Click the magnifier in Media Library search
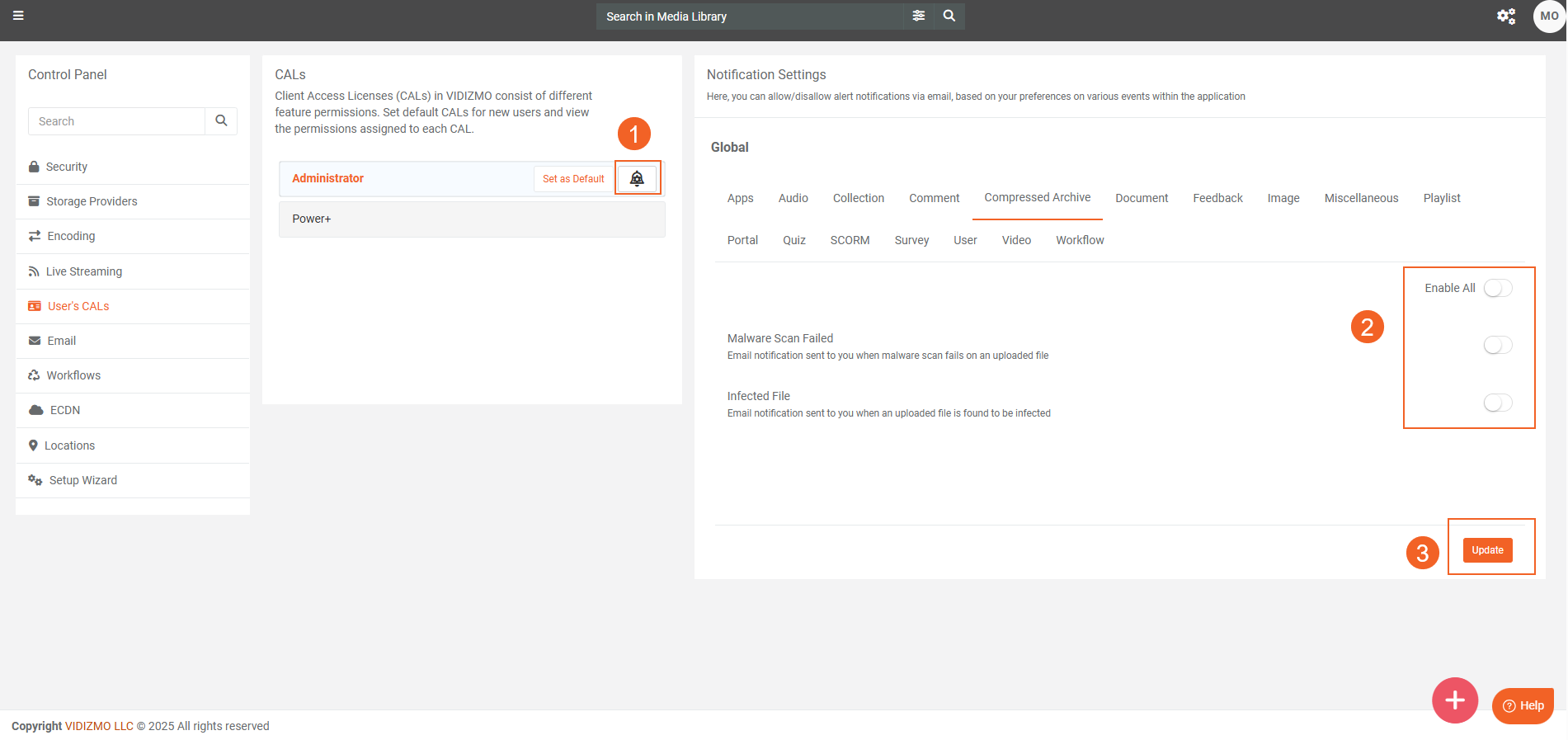 point(949,16)
